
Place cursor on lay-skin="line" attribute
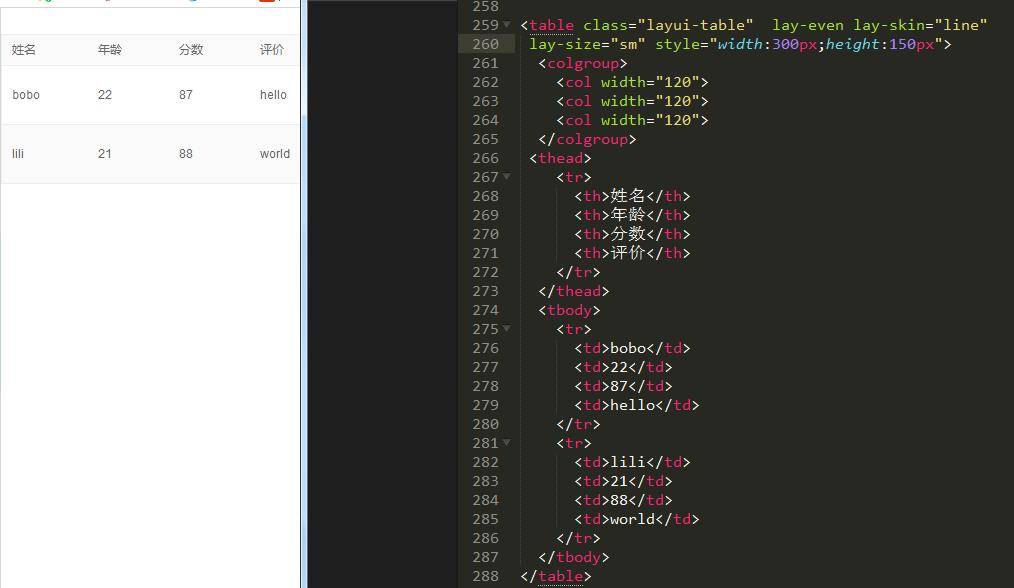pyautogui.click(x=920, y=25)
